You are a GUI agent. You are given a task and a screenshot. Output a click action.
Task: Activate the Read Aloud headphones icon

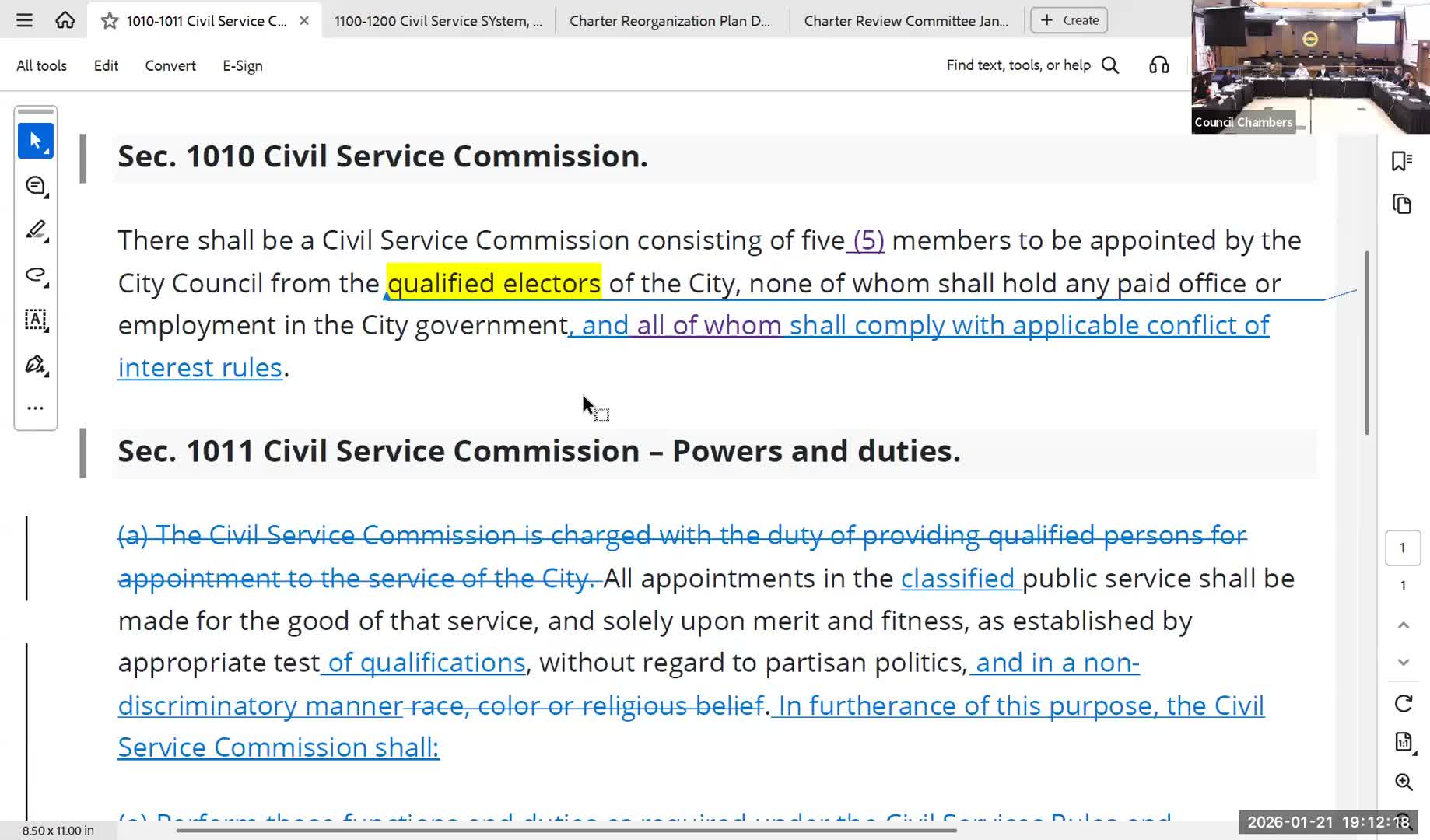click(x=1158, y=65)
